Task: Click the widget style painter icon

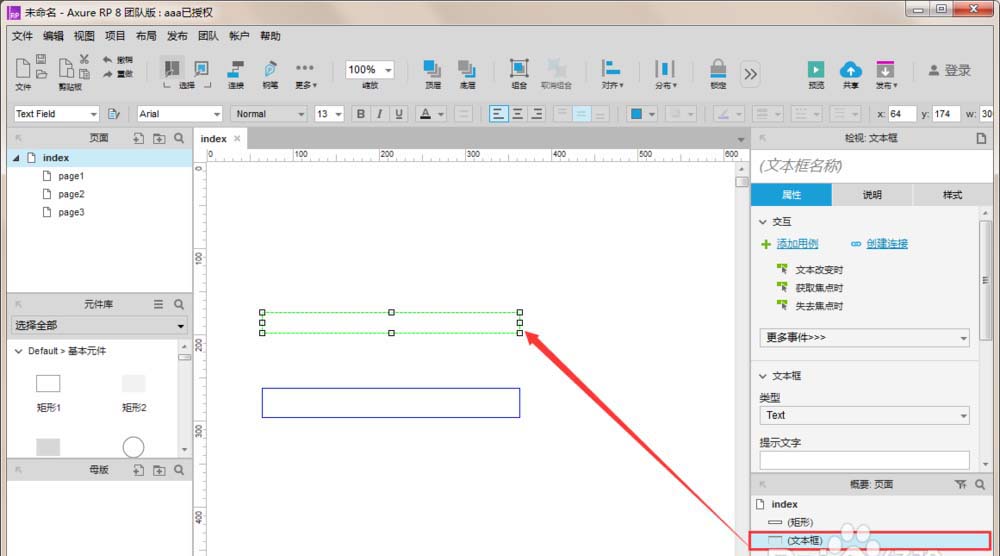Action: coord(114,113)
